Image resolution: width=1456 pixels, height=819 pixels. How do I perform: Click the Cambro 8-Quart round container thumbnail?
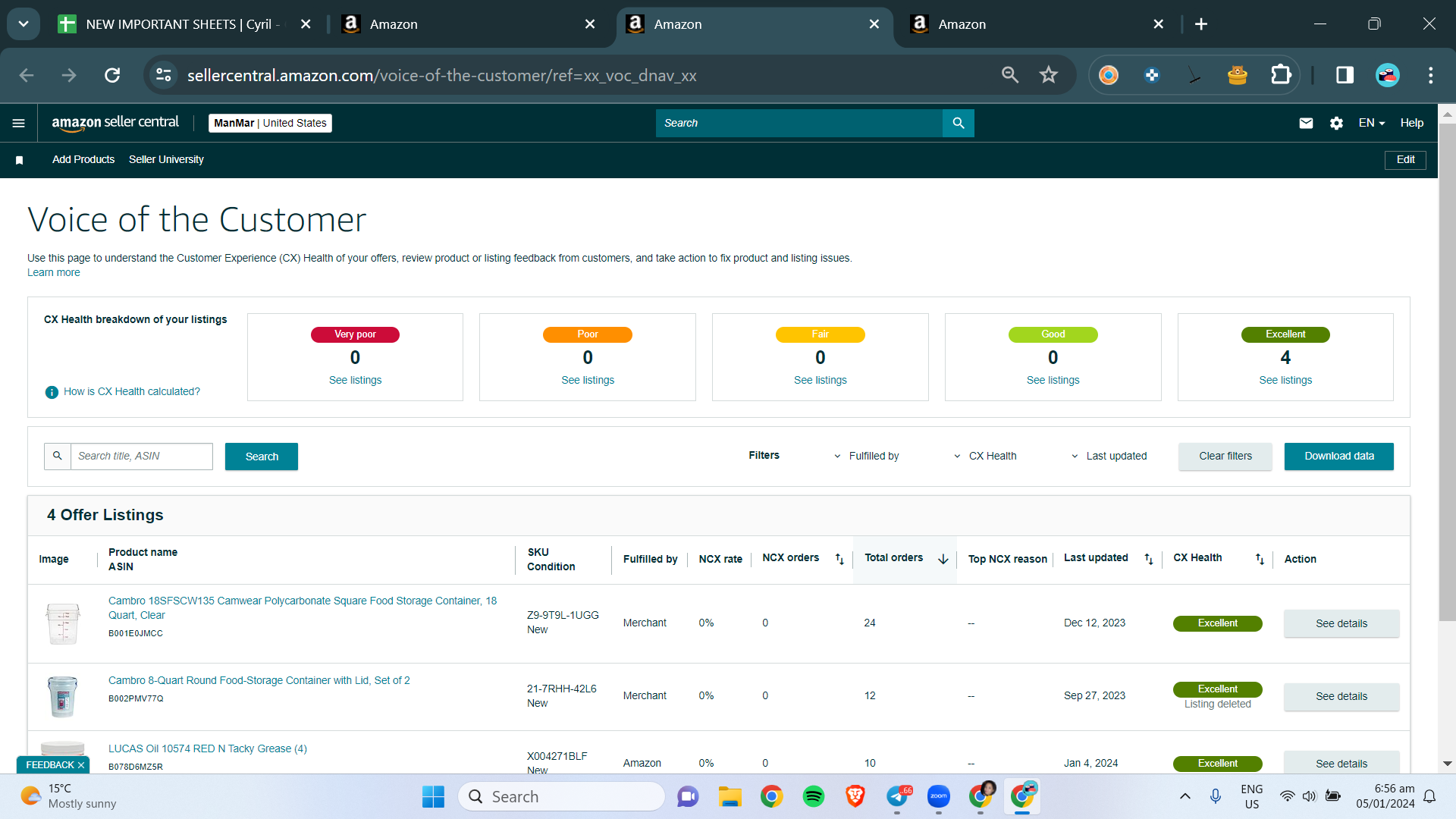pyautogui.click(x=63, y=696)
